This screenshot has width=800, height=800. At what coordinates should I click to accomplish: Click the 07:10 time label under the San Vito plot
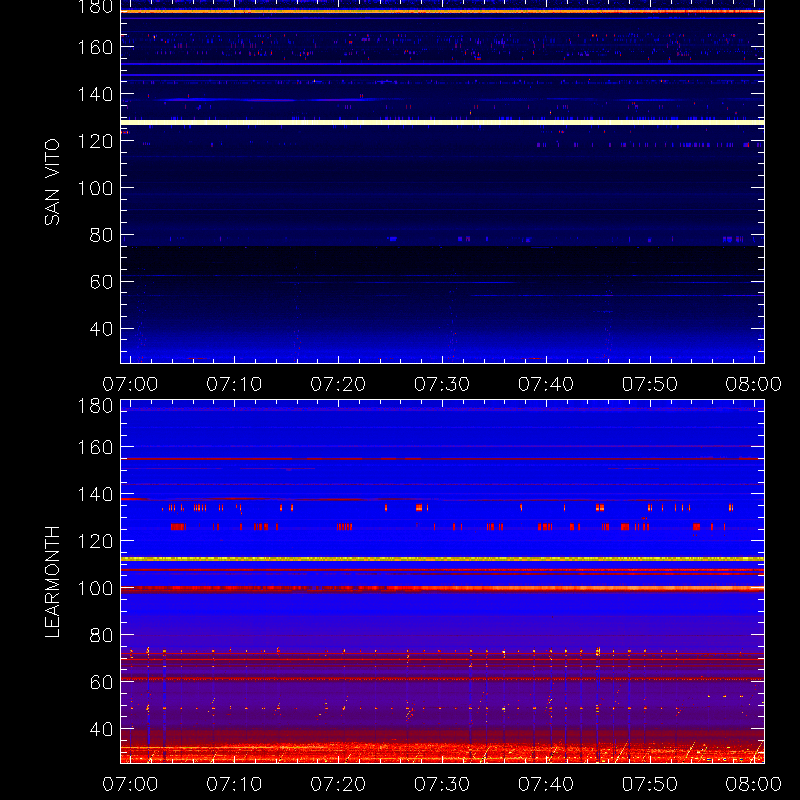pyautogui.click(x=234, y=384)
